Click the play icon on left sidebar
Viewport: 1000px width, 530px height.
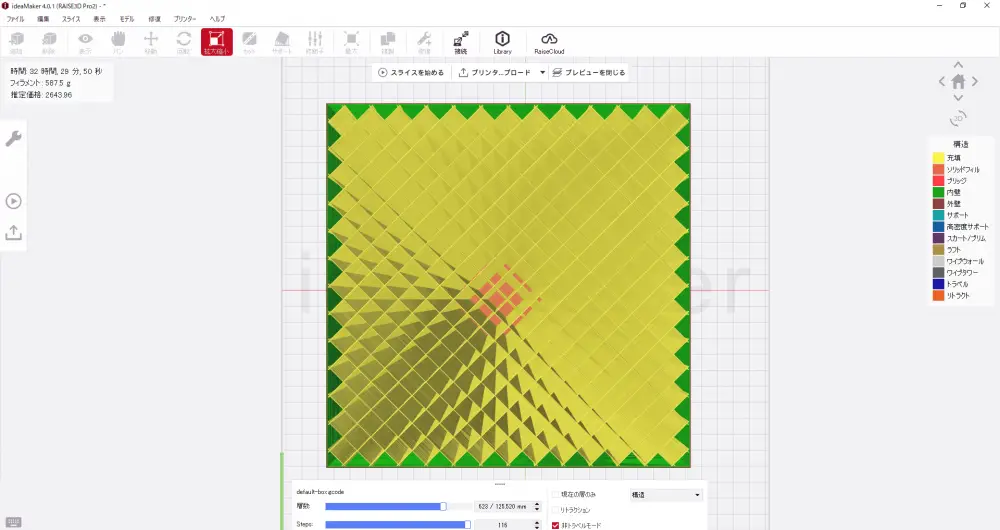[14, 201]
